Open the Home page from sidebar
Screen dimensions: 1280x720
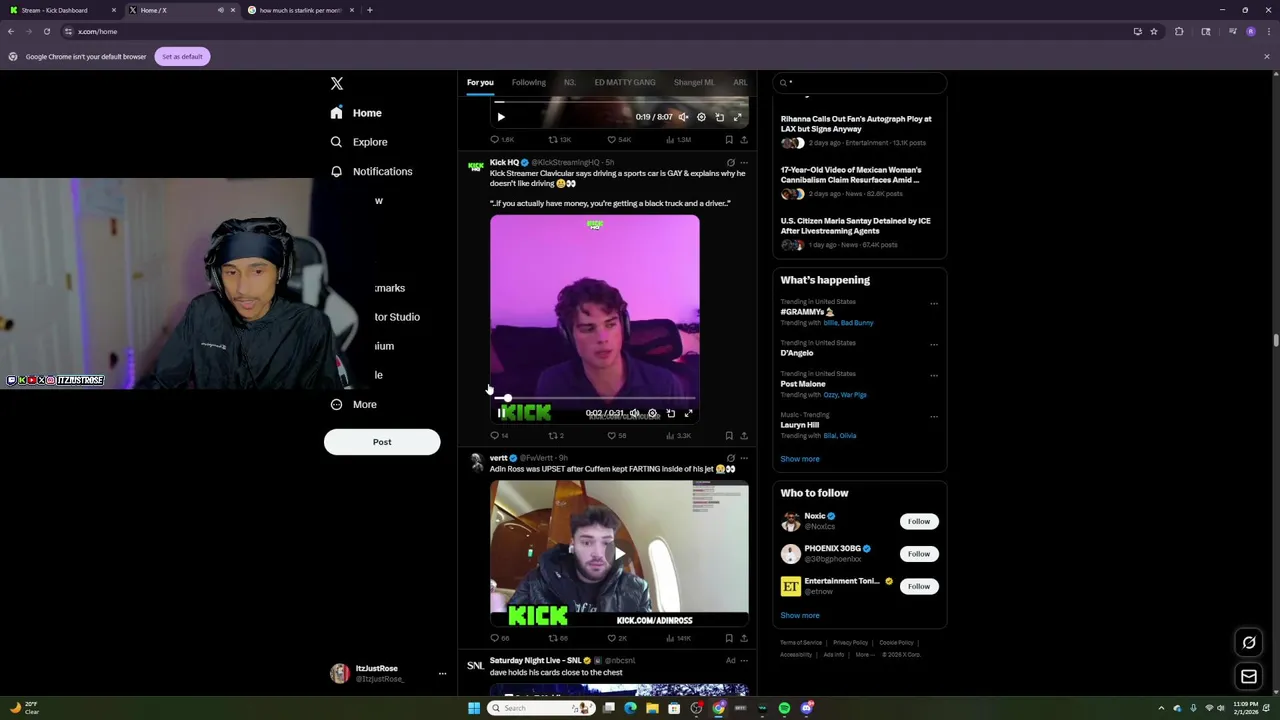point(356,113)
